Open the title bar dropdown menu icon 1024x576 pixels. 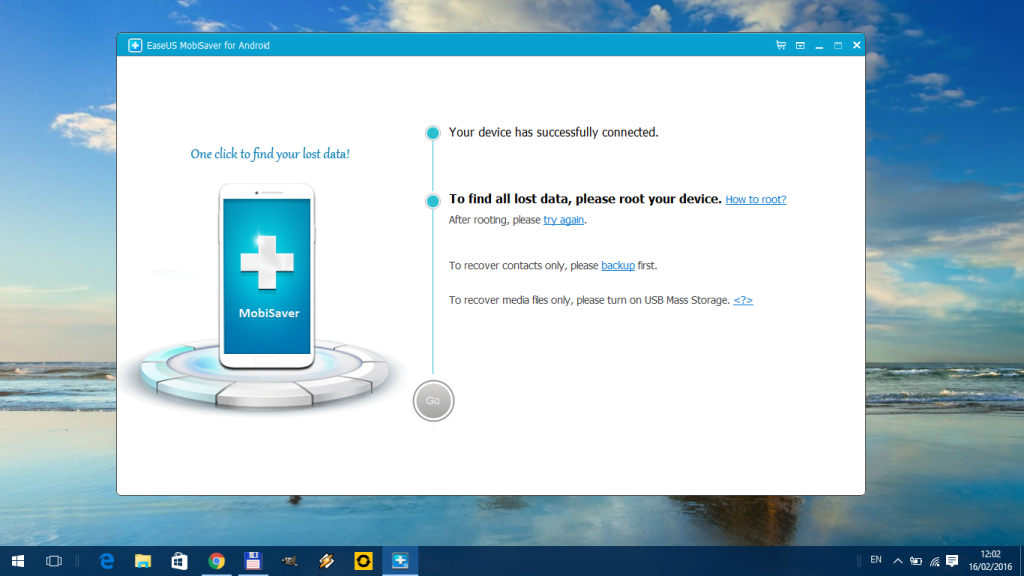pyautogui.click(x=800, y=45)
